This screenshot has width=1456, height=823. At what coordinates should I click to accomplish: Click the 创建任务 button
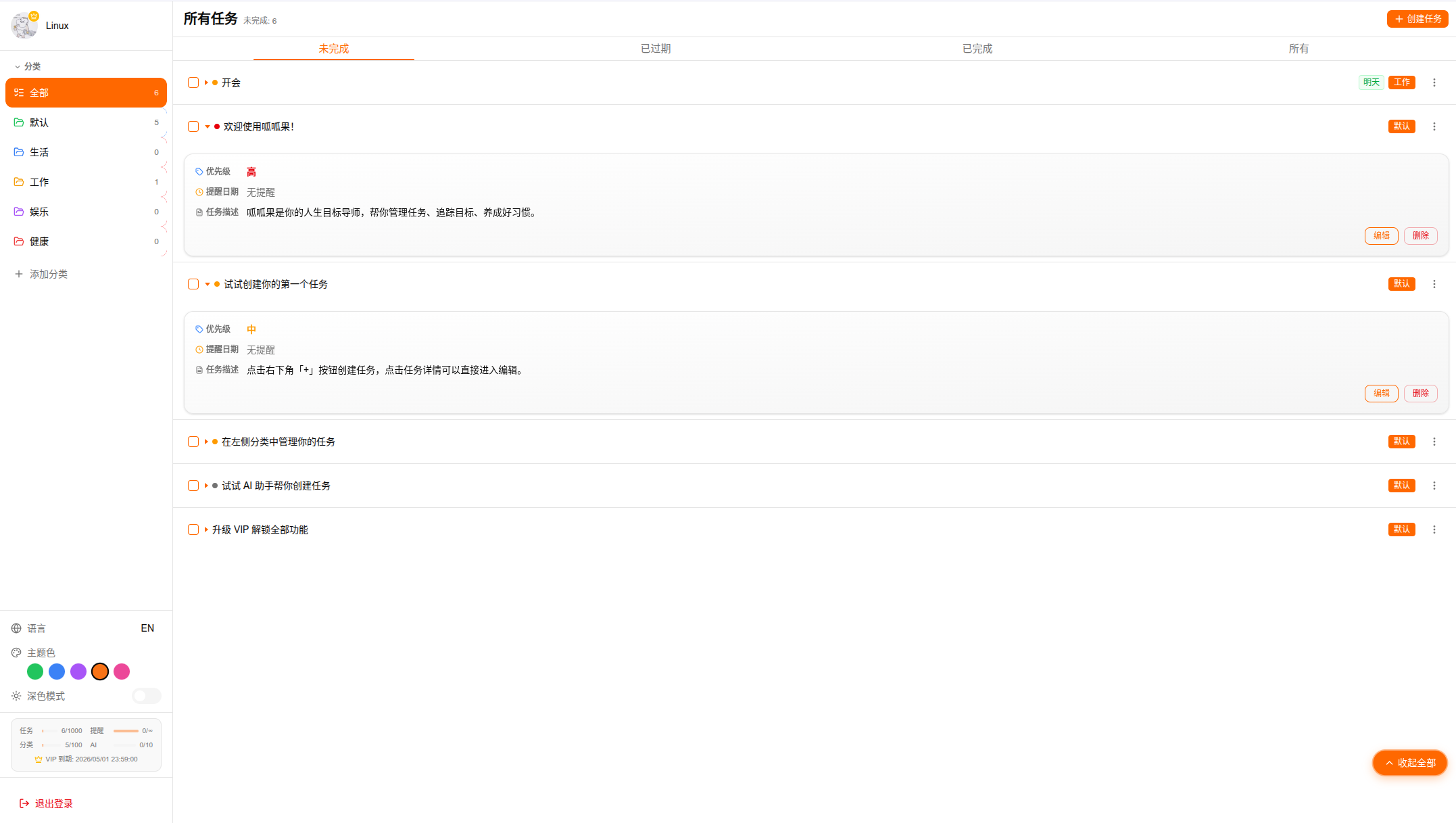pyautogui.click(x=1417, y=19)
